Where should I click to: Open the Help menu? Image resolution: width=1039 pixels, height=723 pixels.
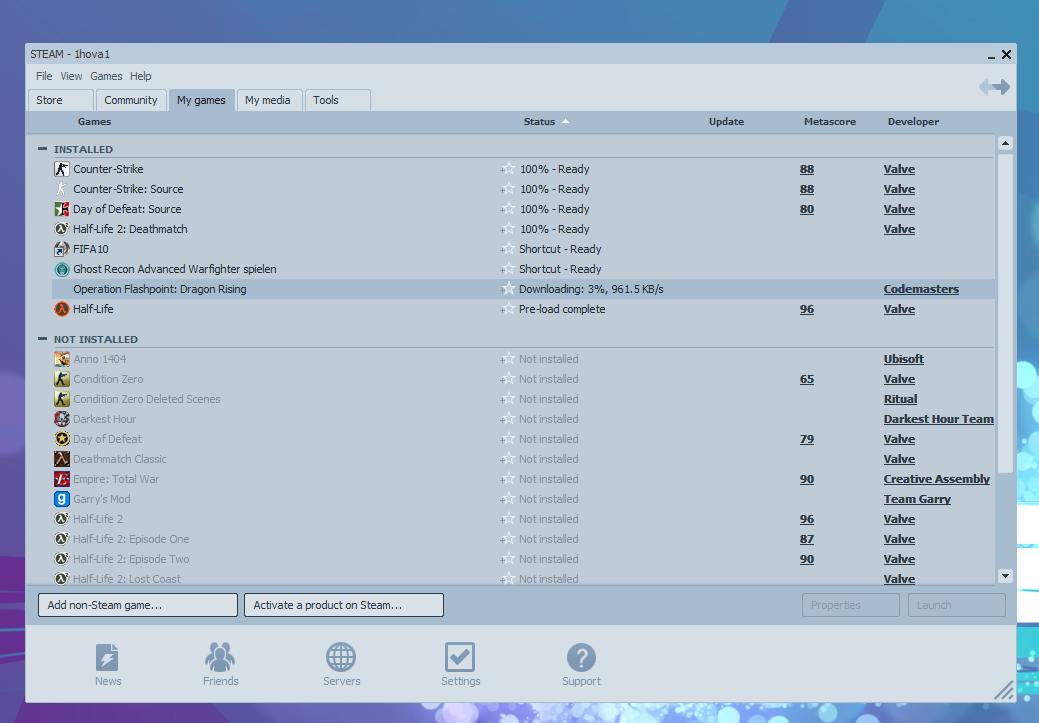[140, 76]
